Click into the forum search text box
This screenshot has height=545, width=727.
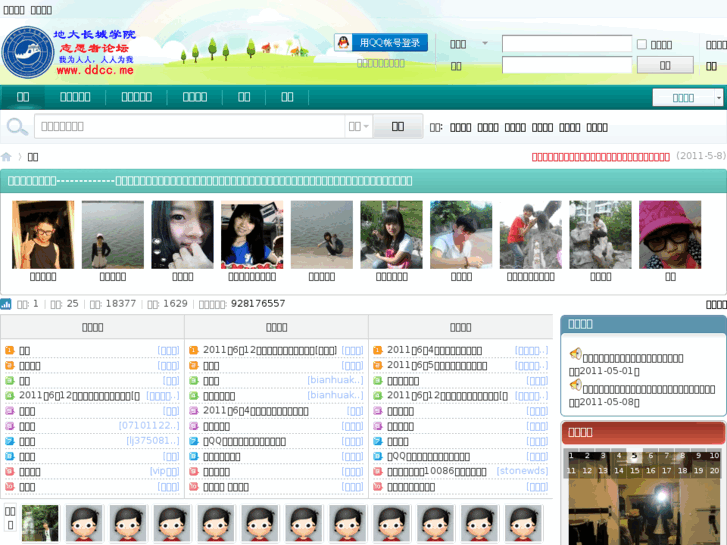pos(190,126)
